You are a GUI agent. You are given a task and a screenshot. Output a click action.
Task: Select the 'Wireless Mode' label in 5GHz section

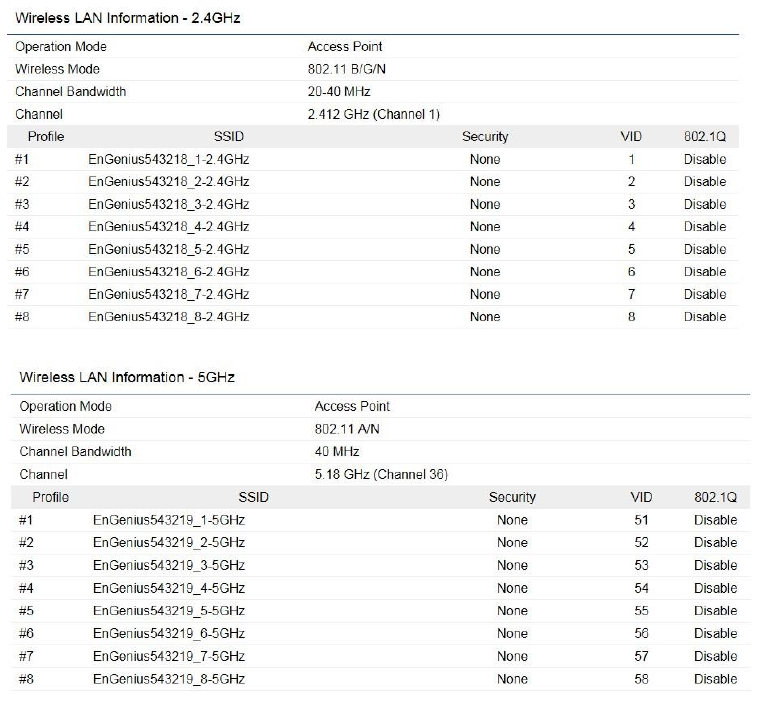click(x=62, y=429)
